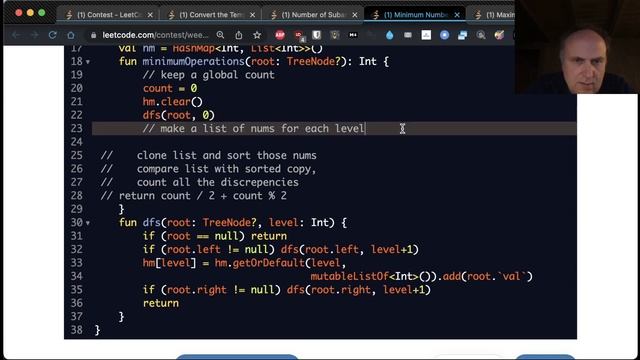Screen dimensions: 640x360
Task: Click on 'hm.clear()' in the editor
Action: [x=172, y=102]
